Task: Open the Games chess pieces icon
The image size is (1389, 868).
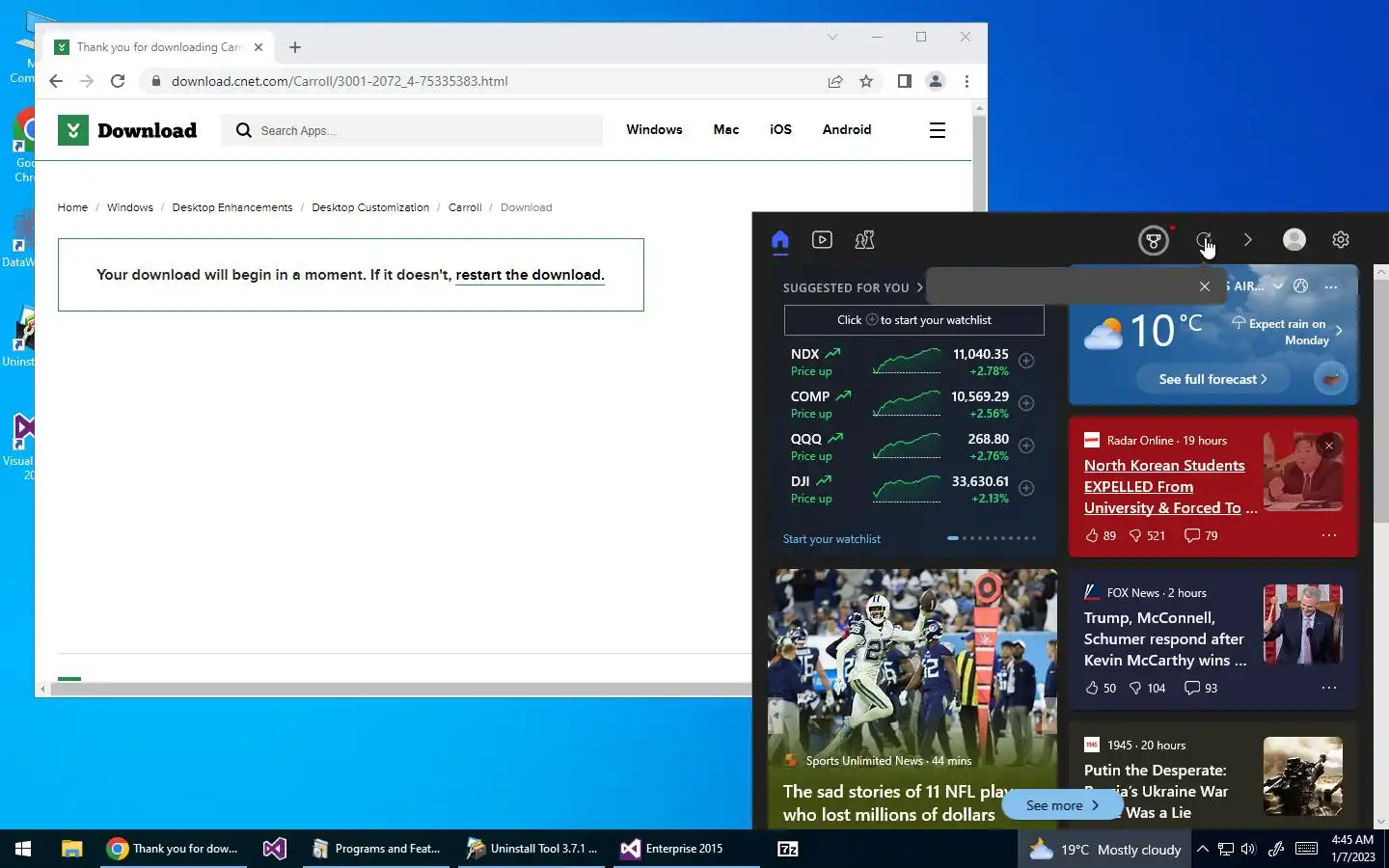Action: [864, 240]
